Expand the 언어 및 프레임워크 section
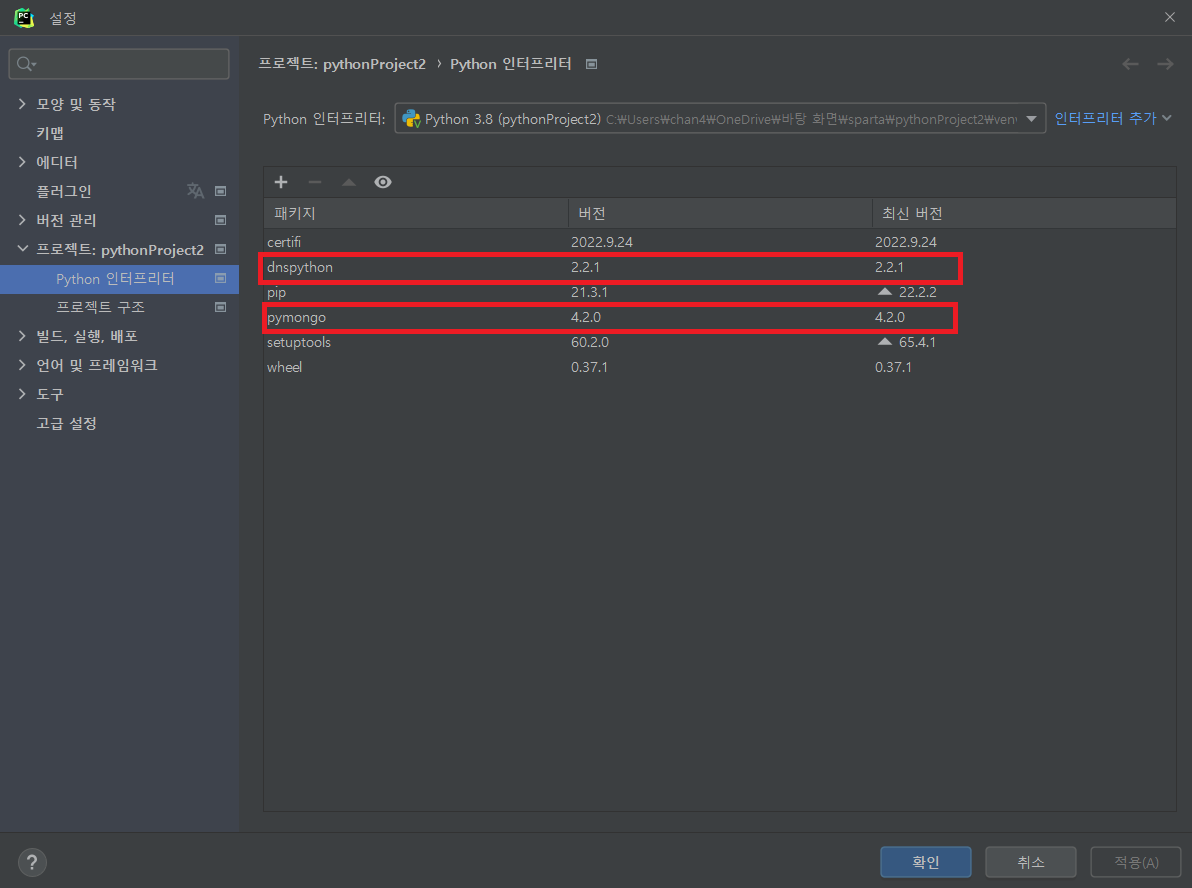1192x888 pixels. 22,365
